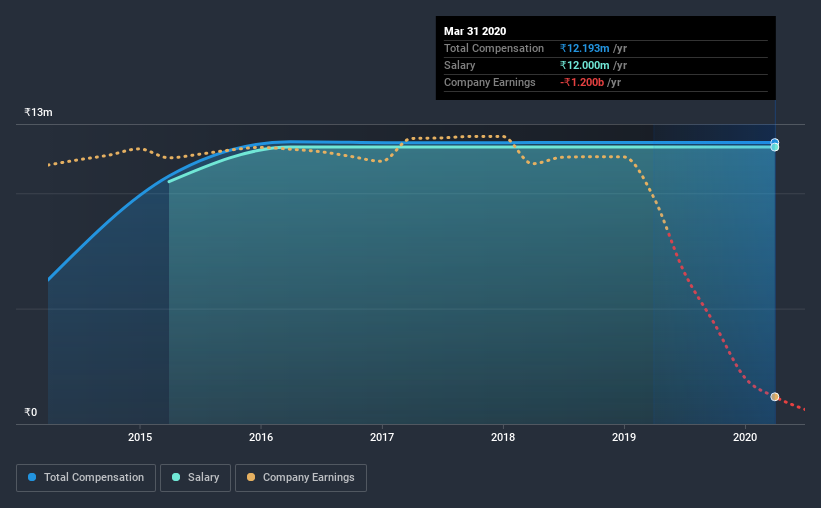Viewport: 821px width, 508px height.
Task: Click the Company Earnings label in tooltip
Action: click(490, 82)
